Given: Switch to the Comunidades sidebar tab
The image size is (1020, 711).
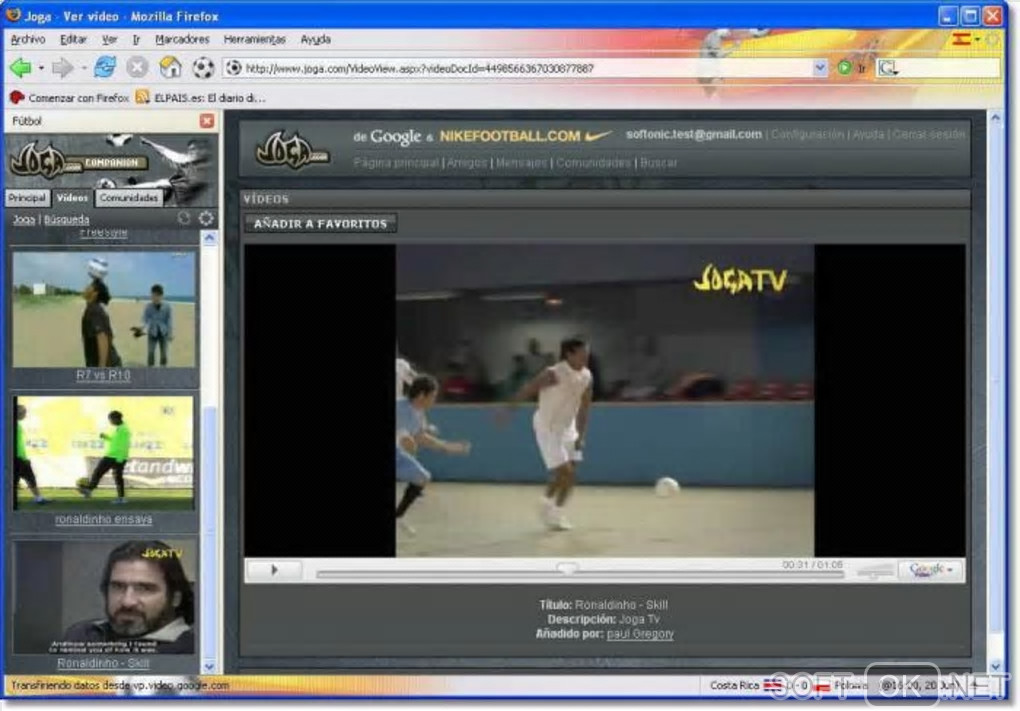Looking at the screenshot, I should click(129, 198).
